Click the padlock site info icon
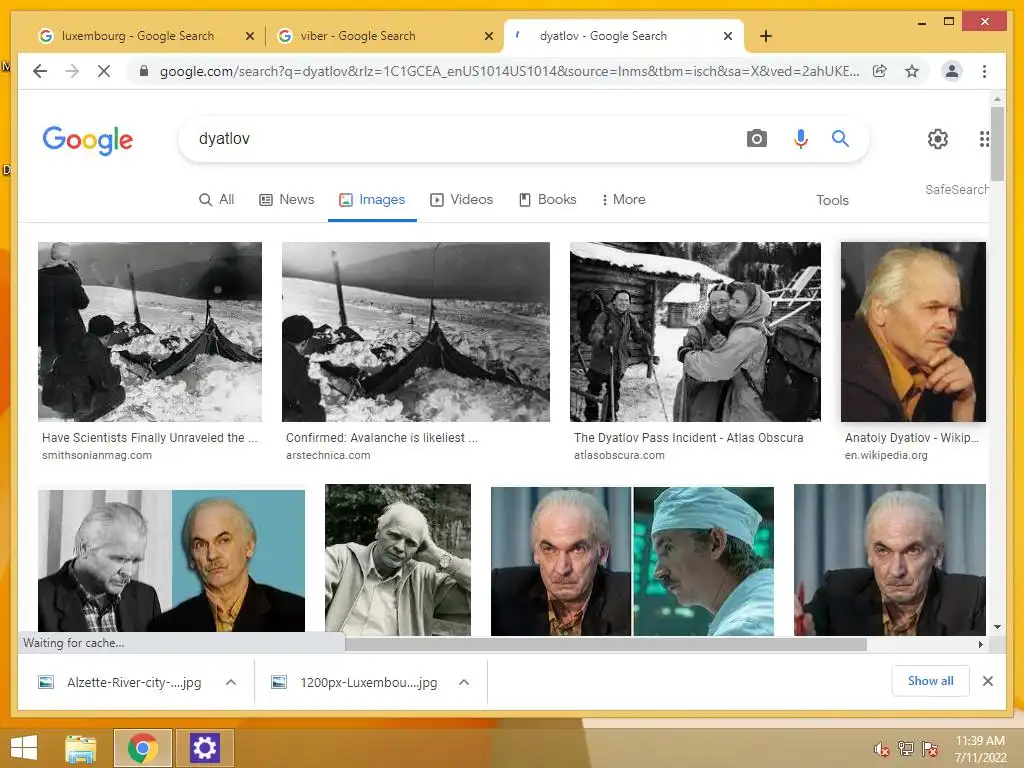The image size is (1024, 768). (x=144, y=71)
